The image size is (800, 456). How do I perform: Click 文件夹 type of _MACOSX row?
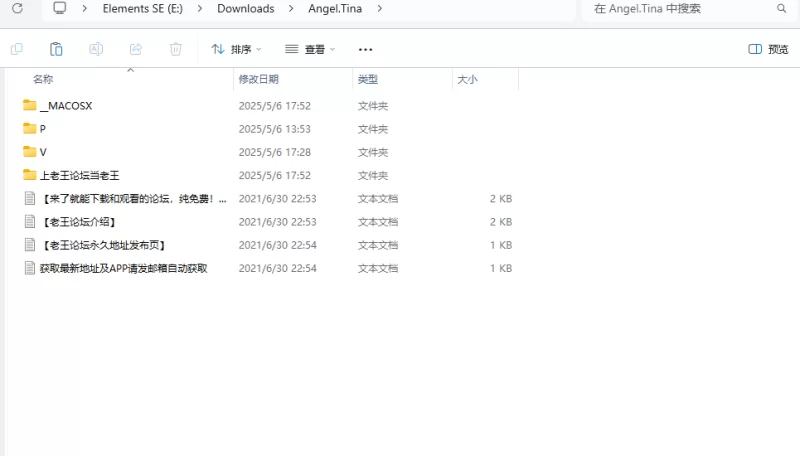(x=373, y=106)
